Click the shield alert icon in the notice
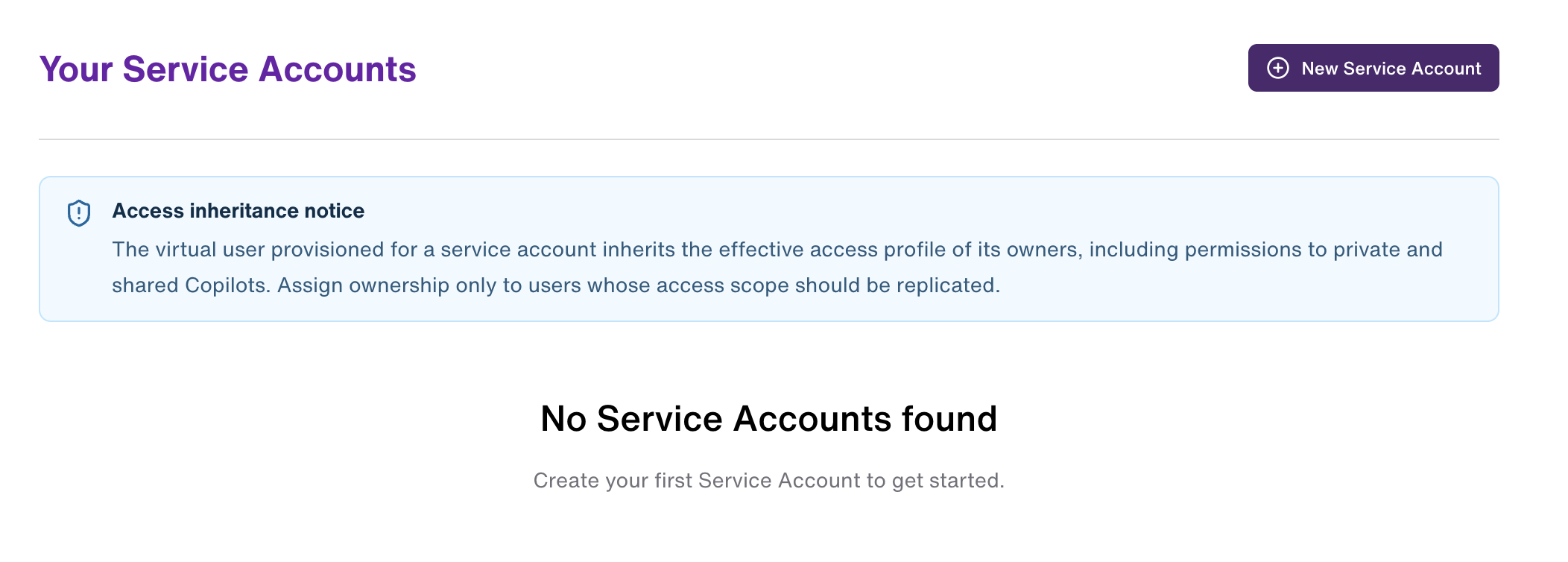 click(x=79, y=213)
